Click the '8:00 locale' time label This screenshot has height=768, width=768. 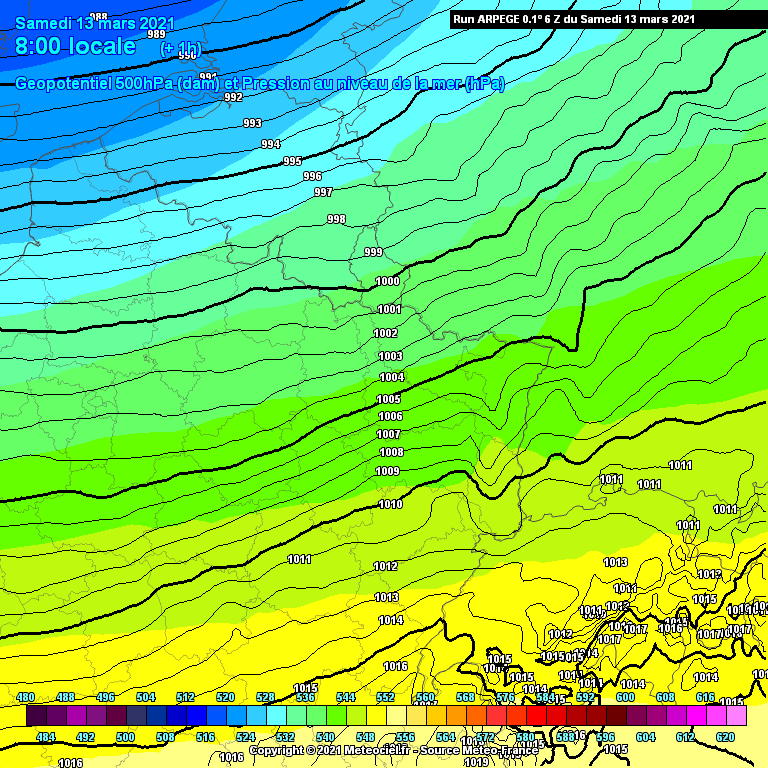[75, 46]
